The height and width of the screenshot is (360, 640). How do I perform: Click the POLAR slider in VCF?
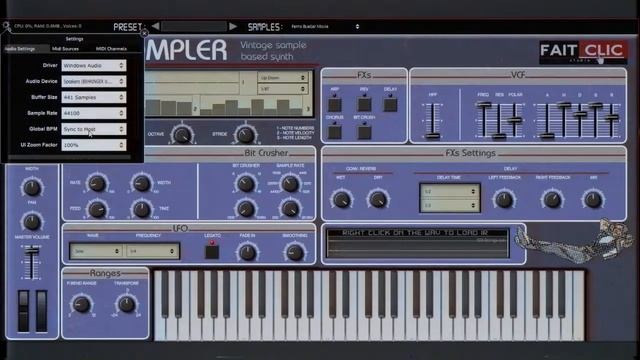point(515,120)
